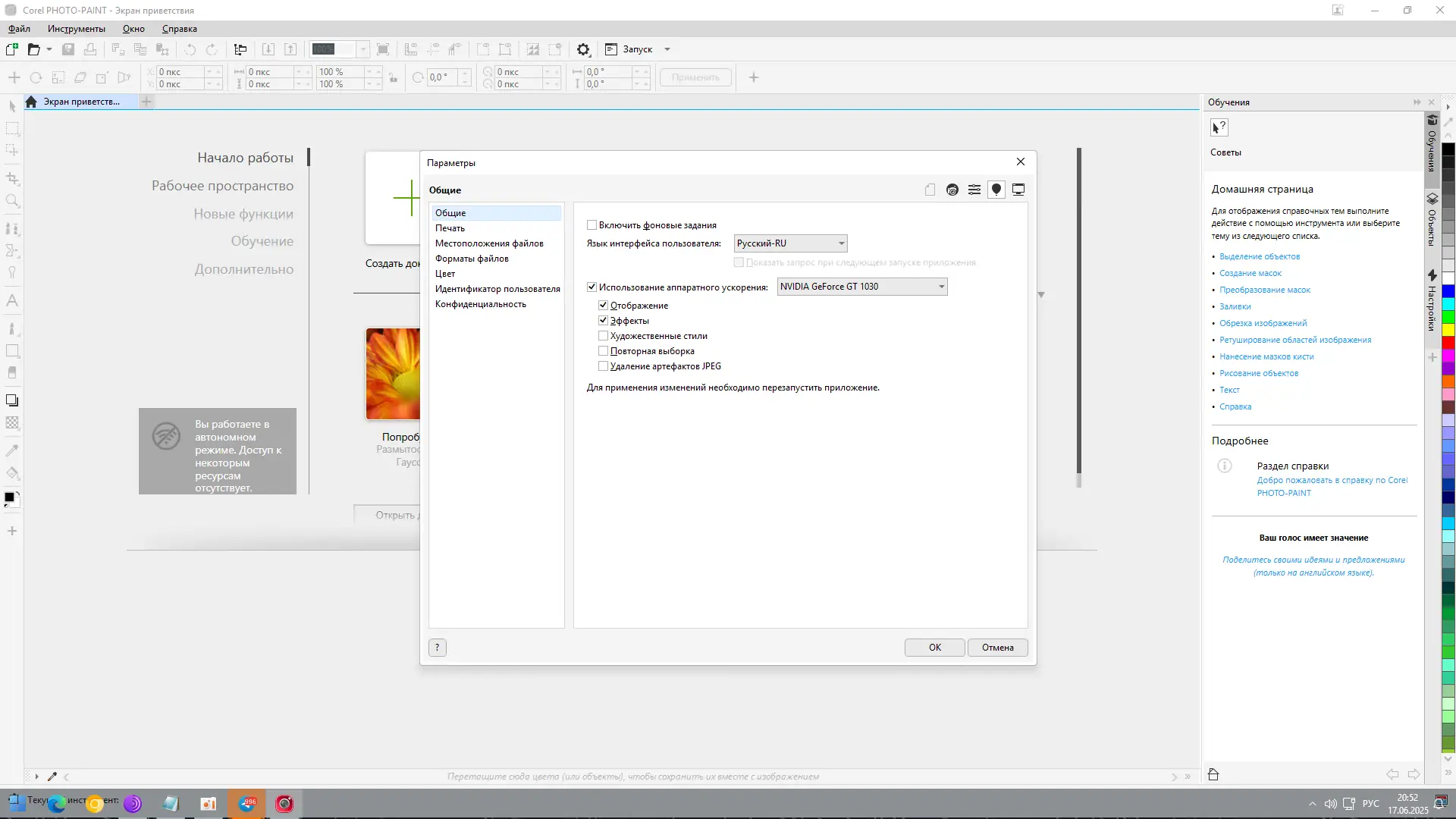Image resolution: width=1456 pixels, height=819 pixels.
Task: Click the Hints pointer icon in Learning docker
Action: 1219,127
